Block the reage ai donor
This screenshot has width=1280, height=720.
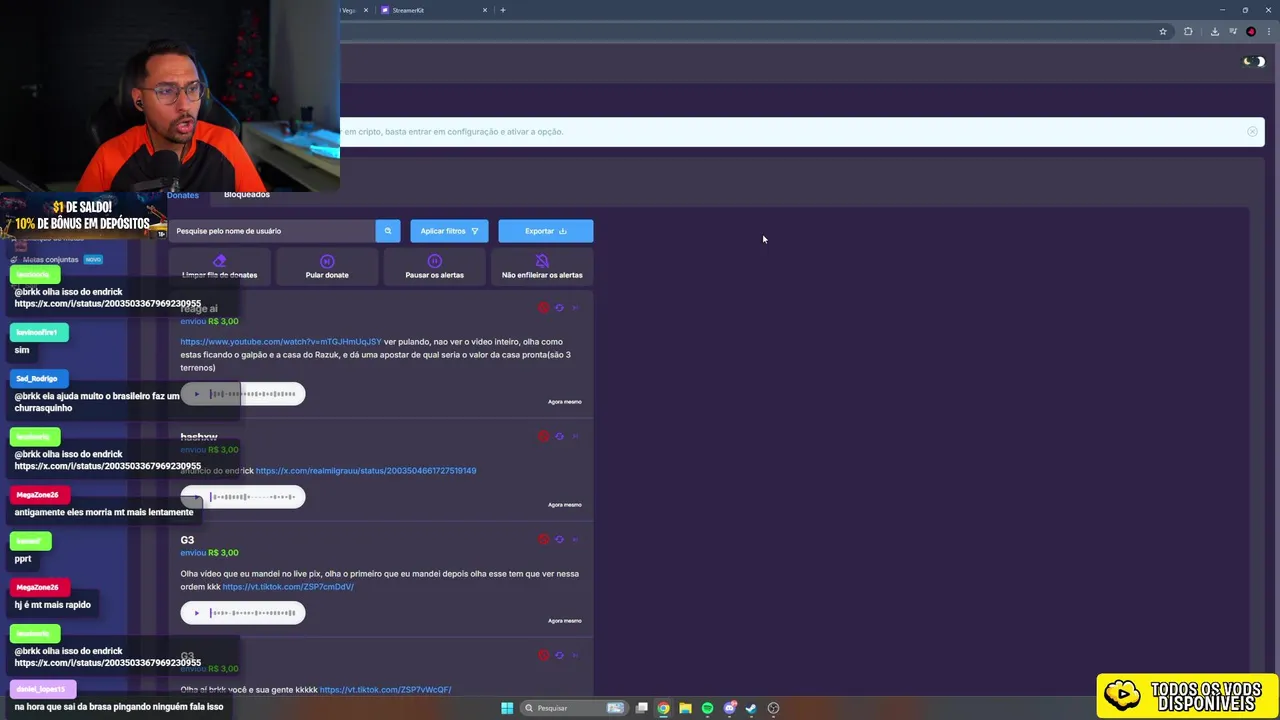point(544,308)
